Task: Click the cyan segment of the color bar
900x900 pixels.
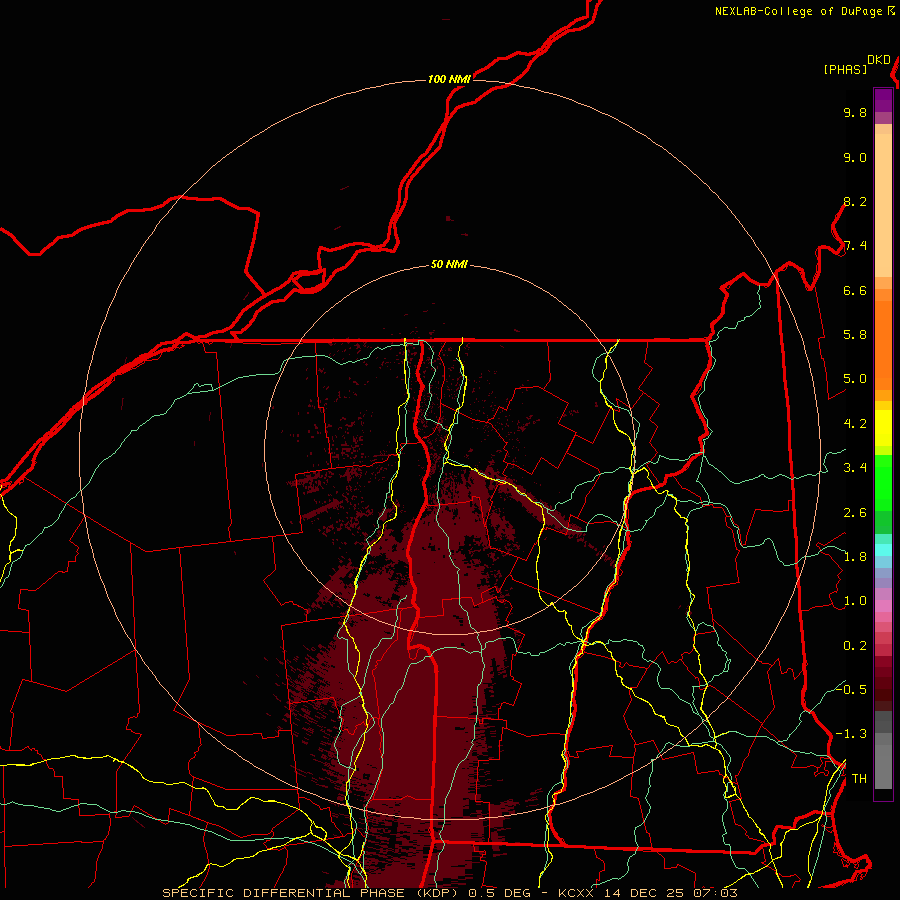Action: [x=883, y=550]
